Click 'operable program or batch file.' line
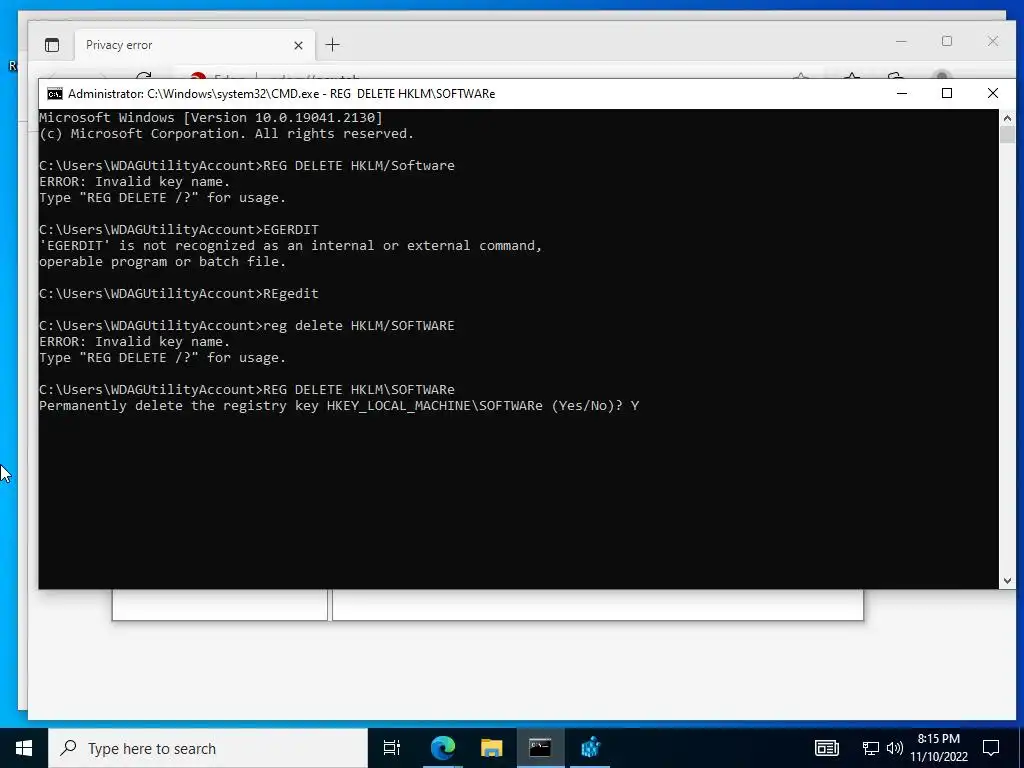 pyautogui.click(x=163, y=262)
